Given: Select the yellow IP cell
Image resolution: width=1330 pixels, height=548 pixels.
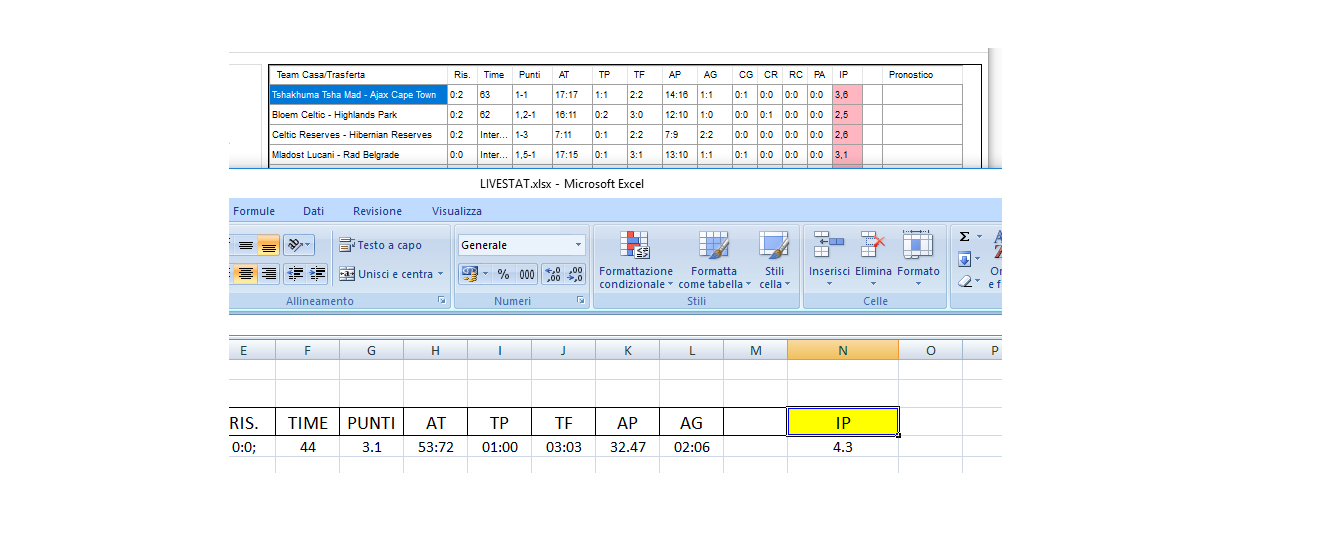Looking at the screenshot, I should [843, 422].
